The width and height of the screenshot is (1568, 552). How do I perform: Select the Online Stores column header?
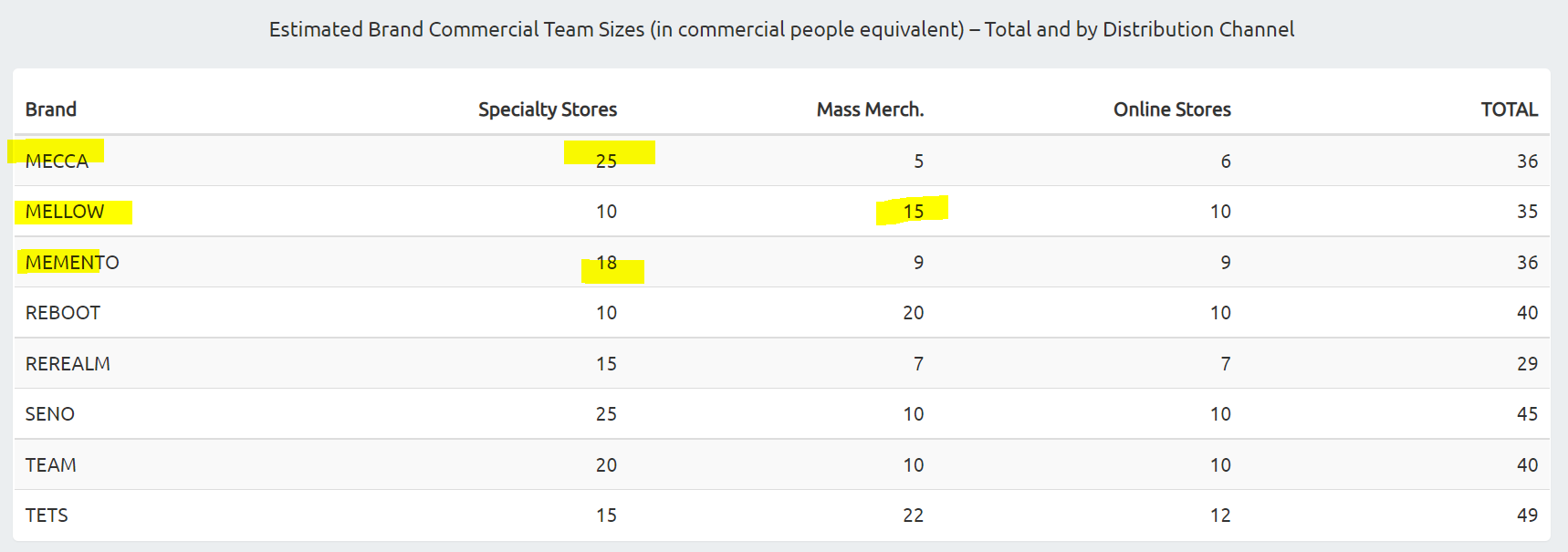tap(1172, 109)
